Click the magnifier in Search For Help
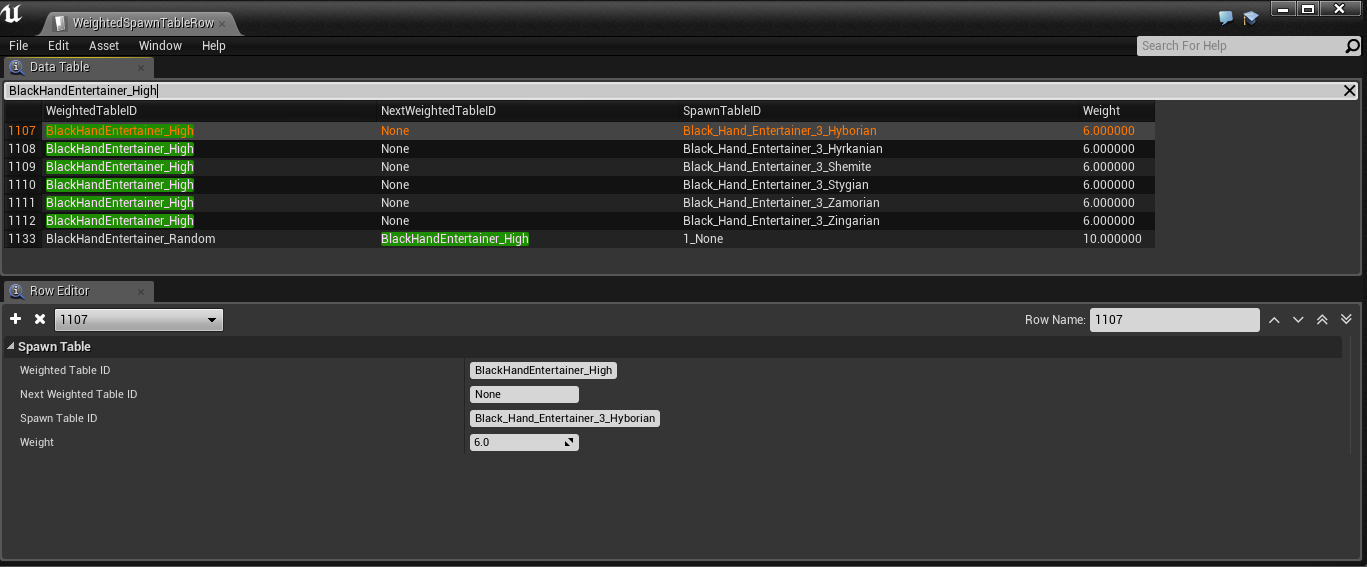The image size is (1367, 567). [1352, 46]
